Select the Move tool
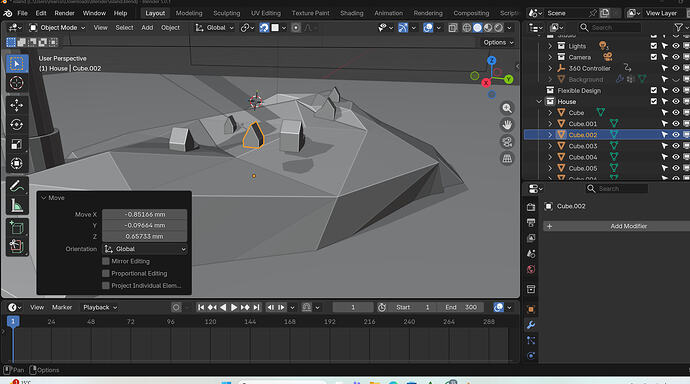Image resolution: width=690 pixels, height=384 pixels. 17,105
